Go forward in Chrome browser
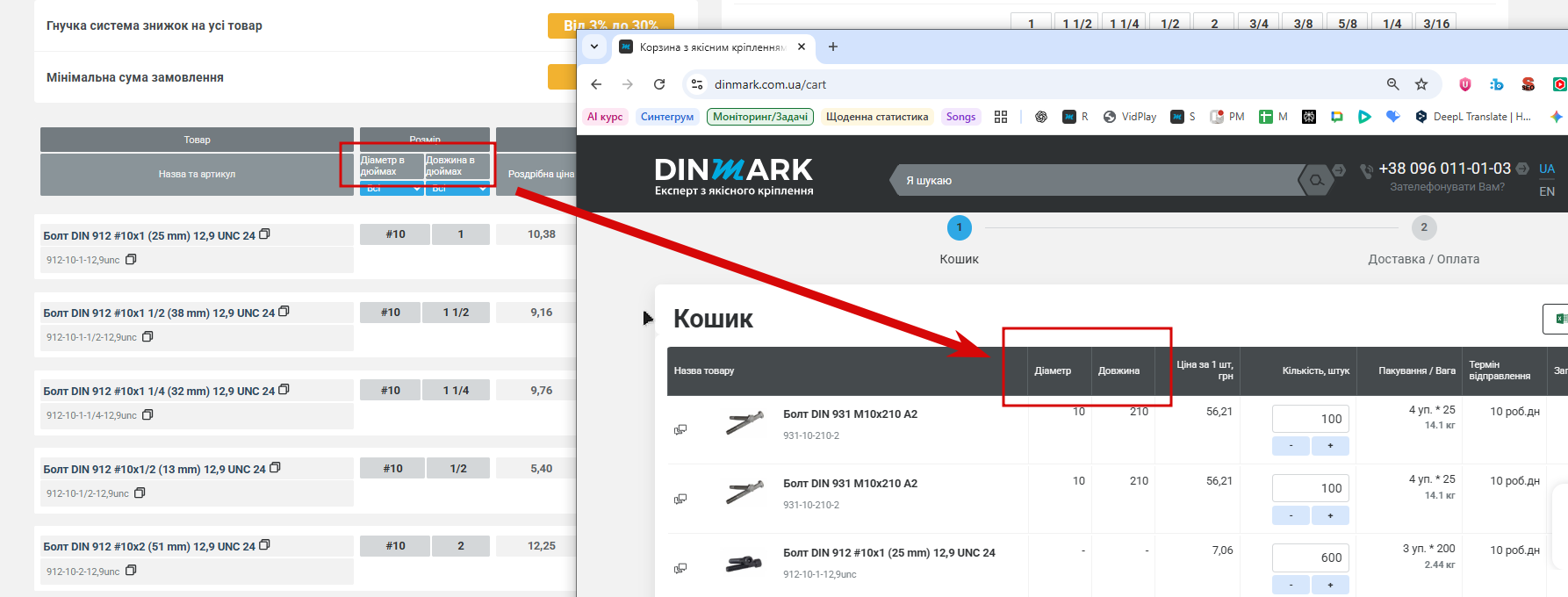The height and width of the screenshot is (597, 1568). [627, 84]
